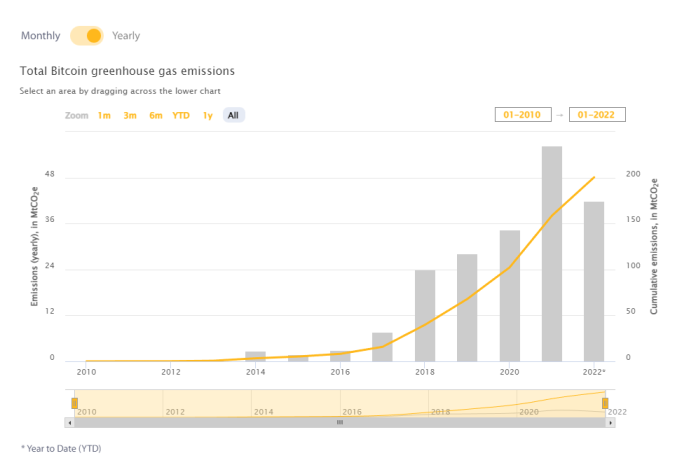Viewport: 696px width, 465px height.
Task: Select the Monthly label
Action: click(x=40, y=35)
